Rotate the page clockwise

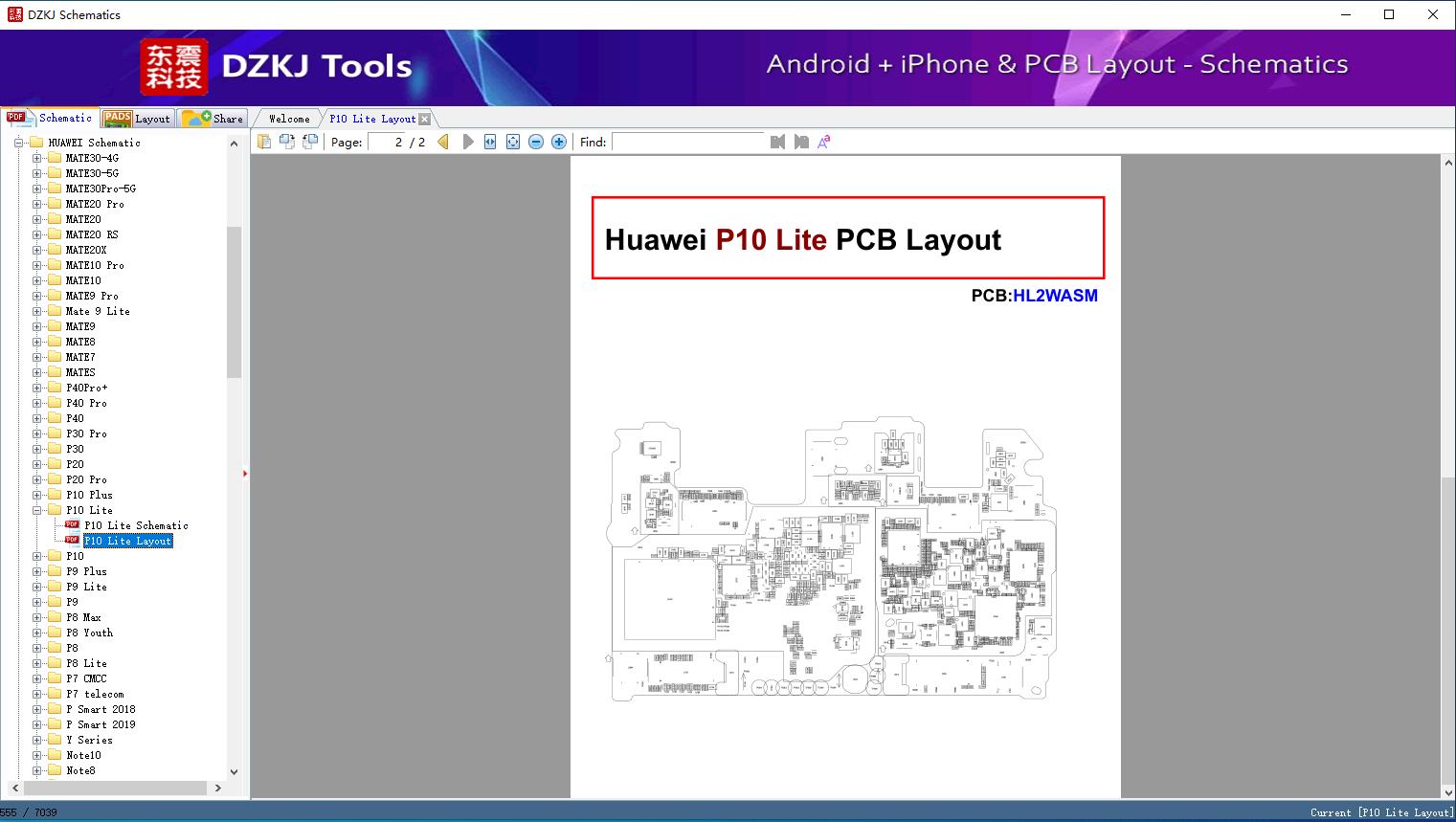pyautogui.click(x=287, y=141)
